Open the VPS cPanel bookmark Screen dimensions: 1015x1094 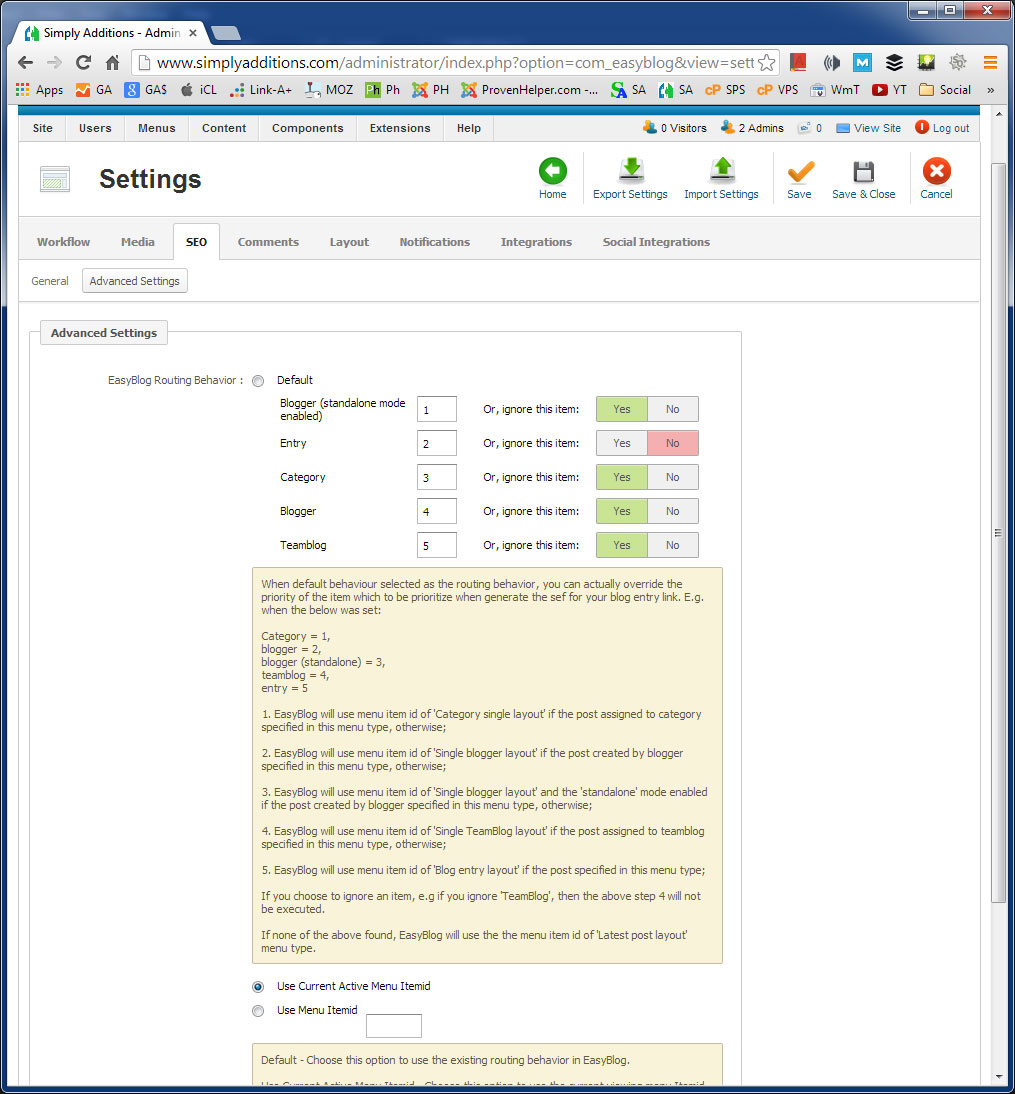coord(777,90)
